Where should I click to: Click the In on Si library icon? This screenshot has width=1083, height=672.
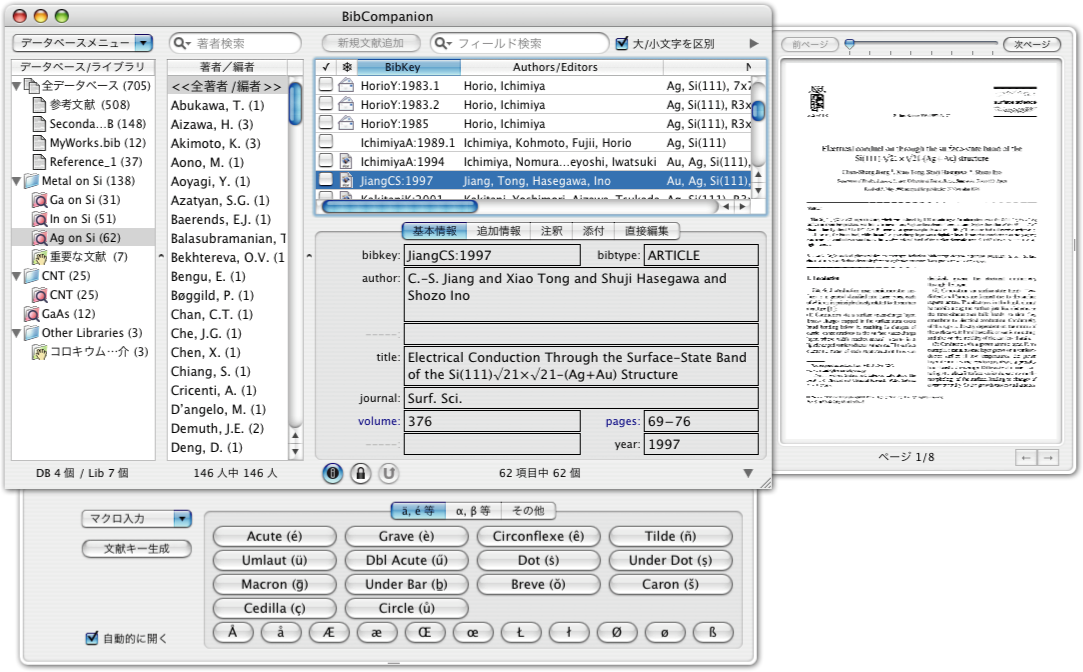[40, 219]
